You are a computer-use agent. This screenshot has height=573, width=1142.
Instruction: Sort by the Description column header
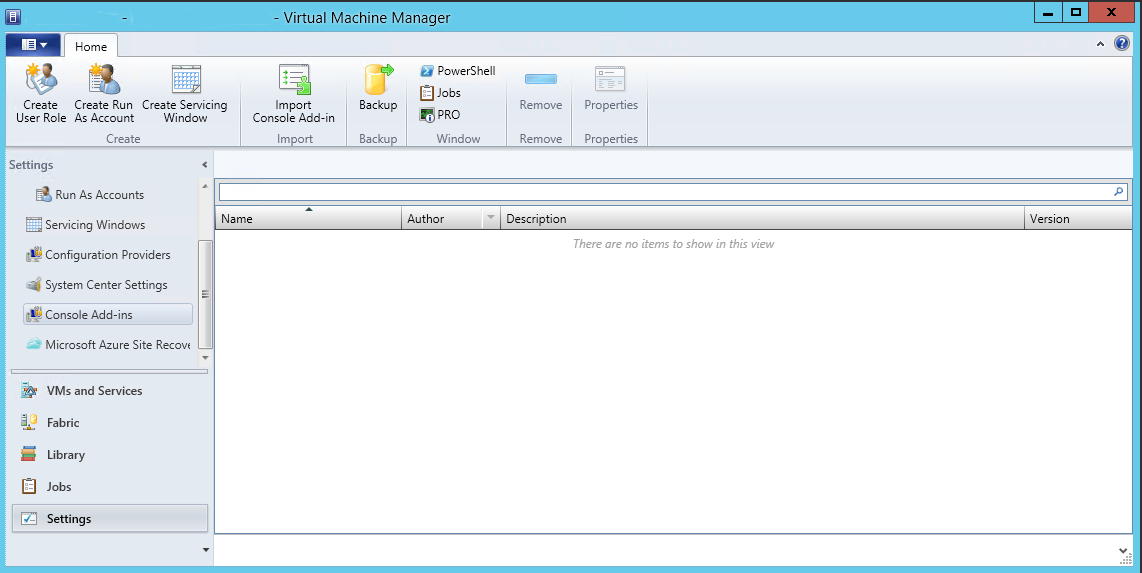click(762, 218)
